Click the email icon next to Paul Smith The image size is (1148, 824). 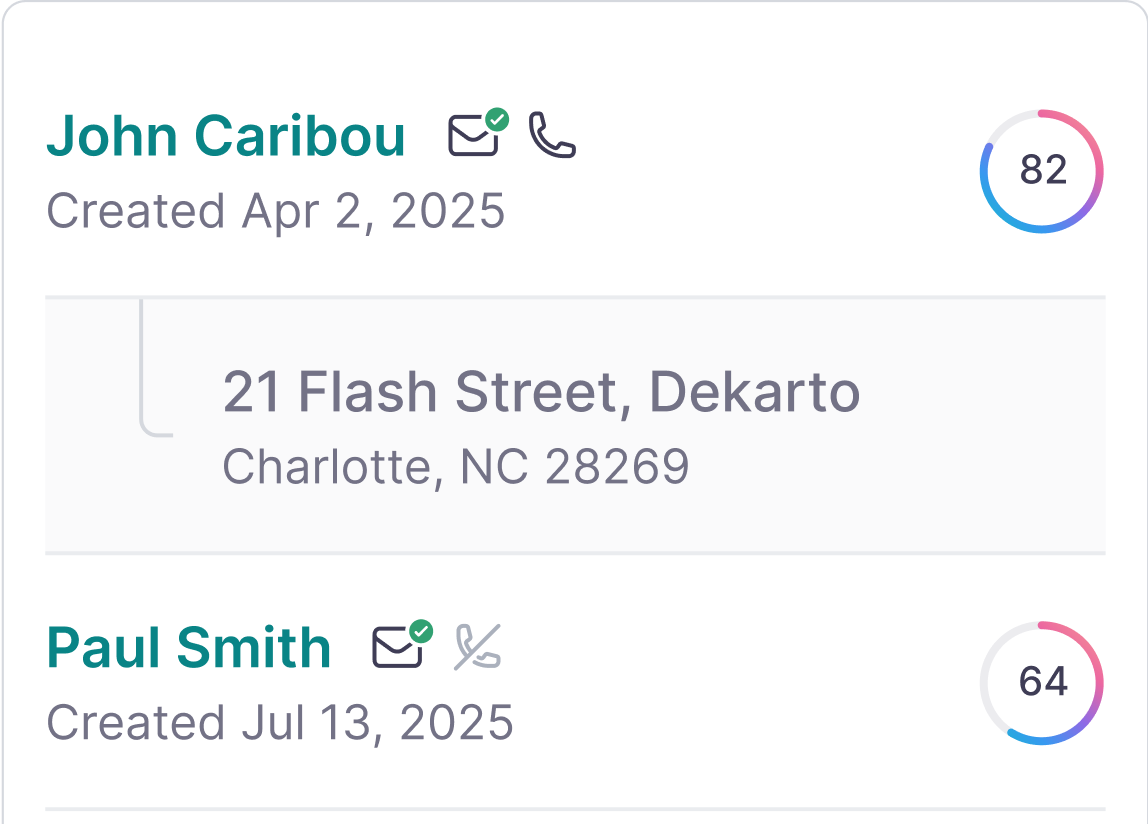[398, 650]
